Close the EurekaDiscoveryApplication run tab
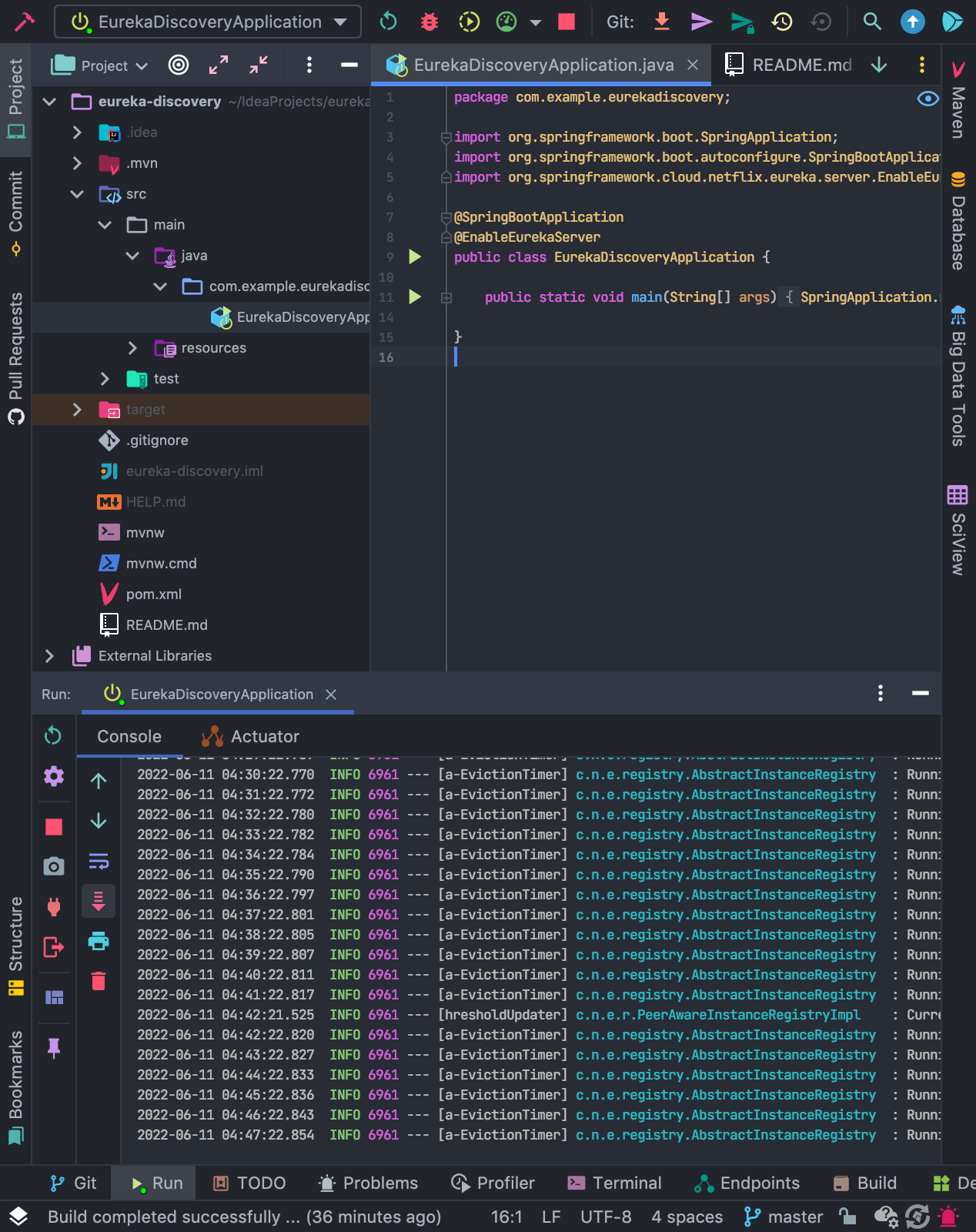 click(x=331, y=695)
